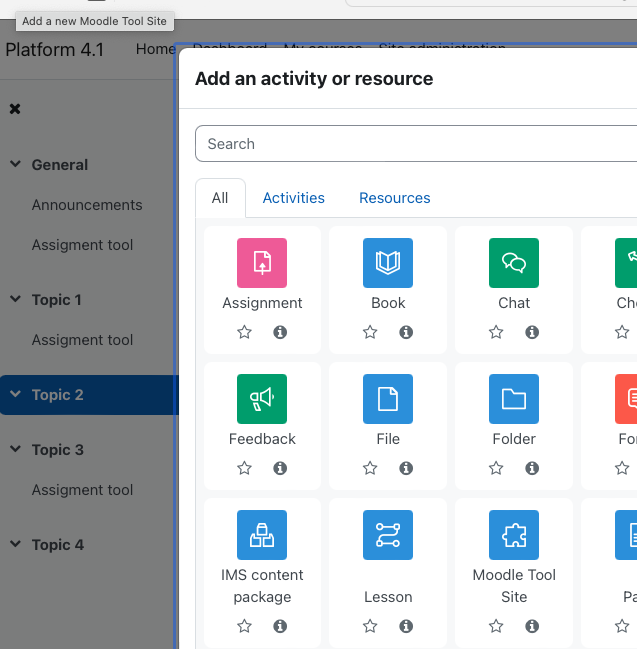
Task: Collapse the Topic 2 section chevron
Action: click(x=15, y=394)
